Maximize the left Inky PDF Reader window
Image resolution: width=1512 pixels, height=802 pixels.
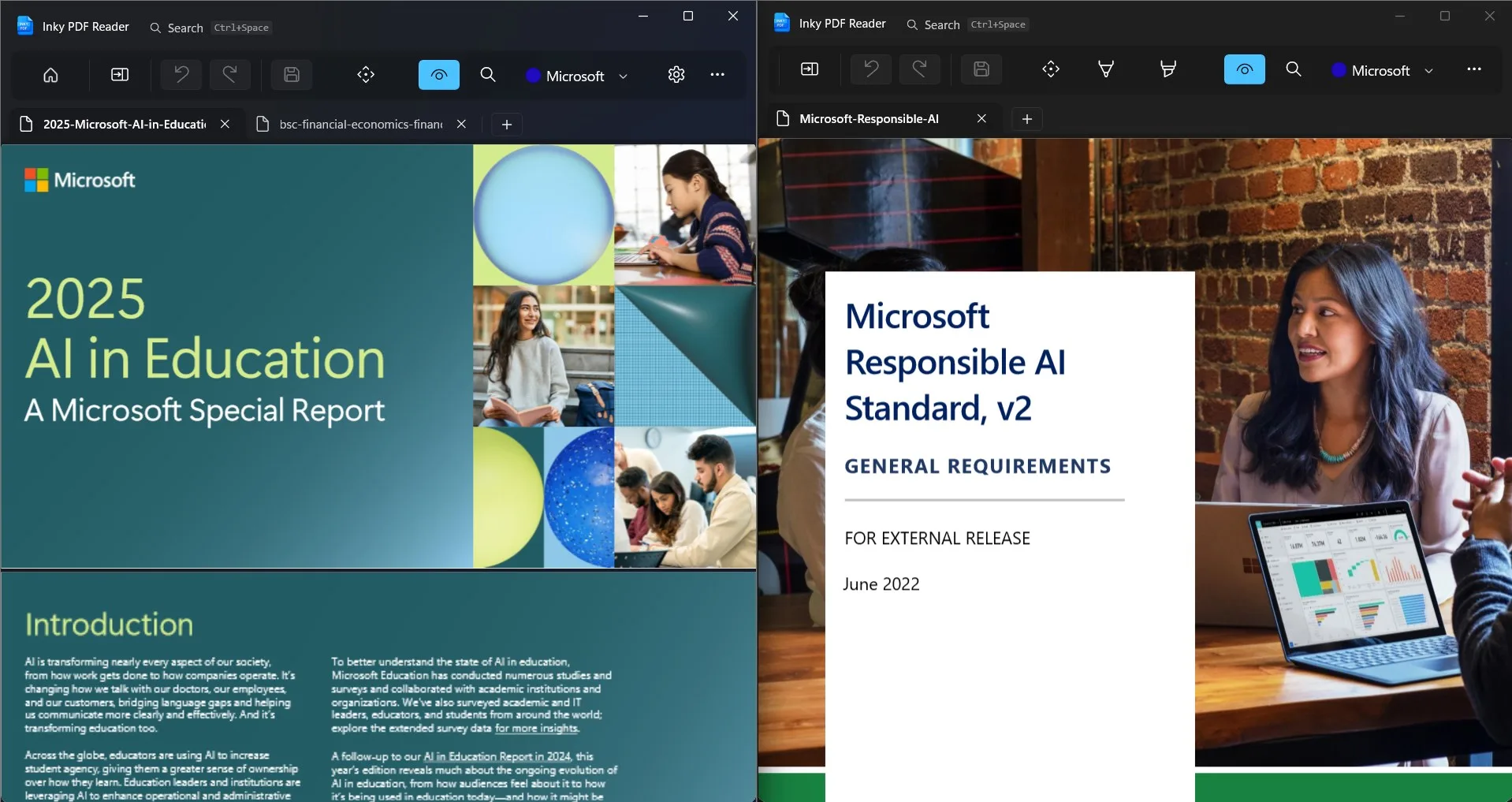(688, 16)
